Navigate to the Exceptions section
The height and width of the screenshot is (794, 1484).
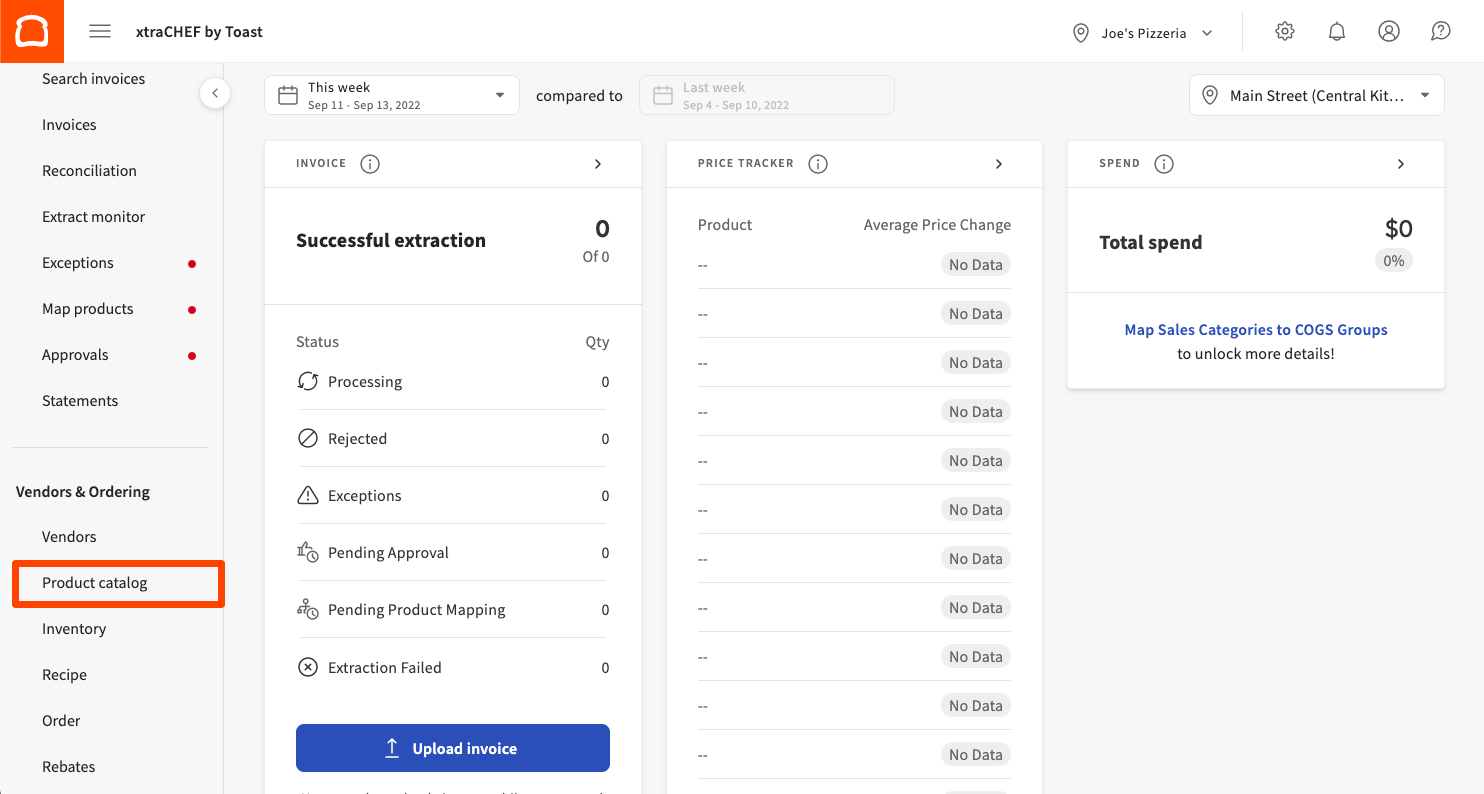78,262
